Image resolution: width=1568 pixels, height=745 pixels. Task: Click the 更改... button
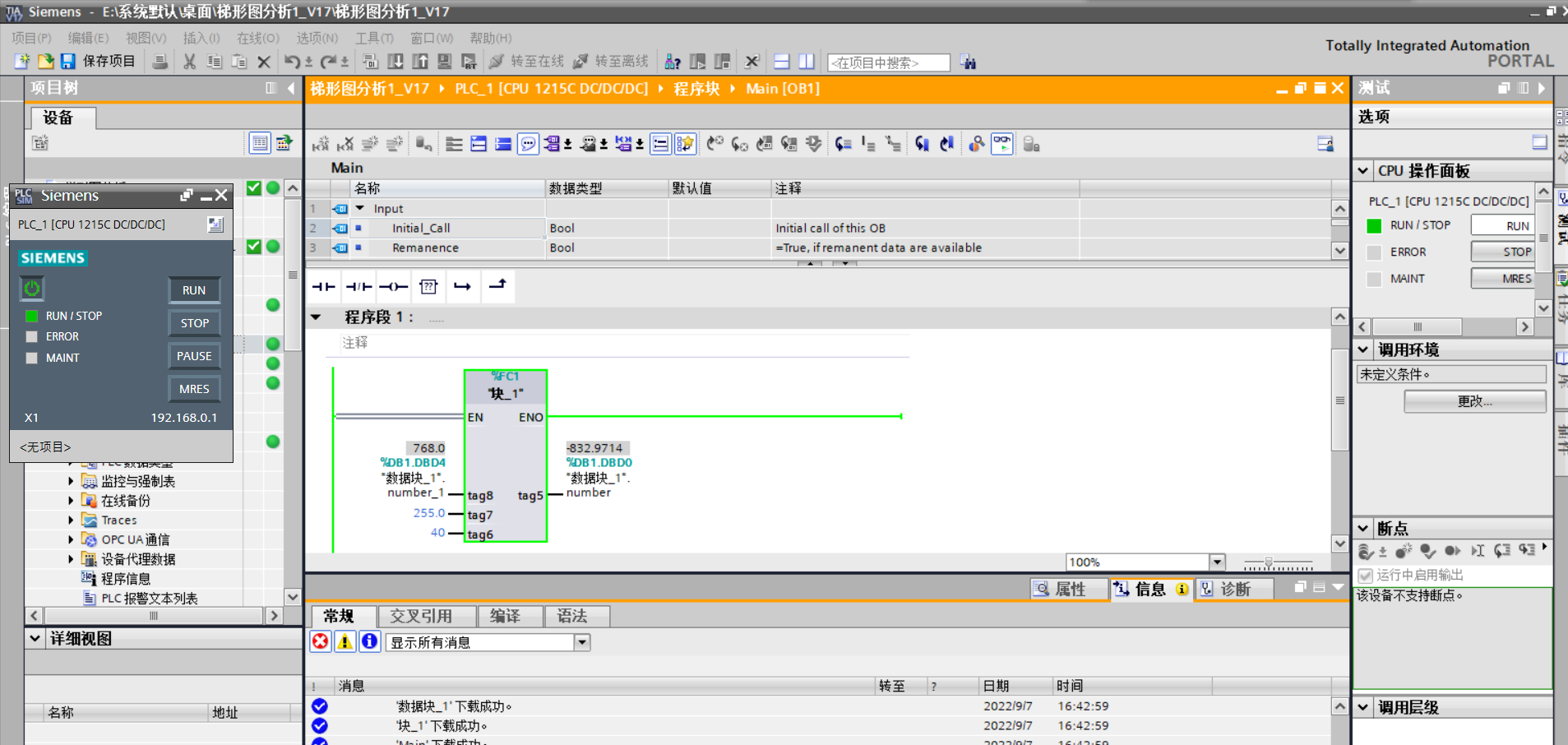click(1474, 401)
